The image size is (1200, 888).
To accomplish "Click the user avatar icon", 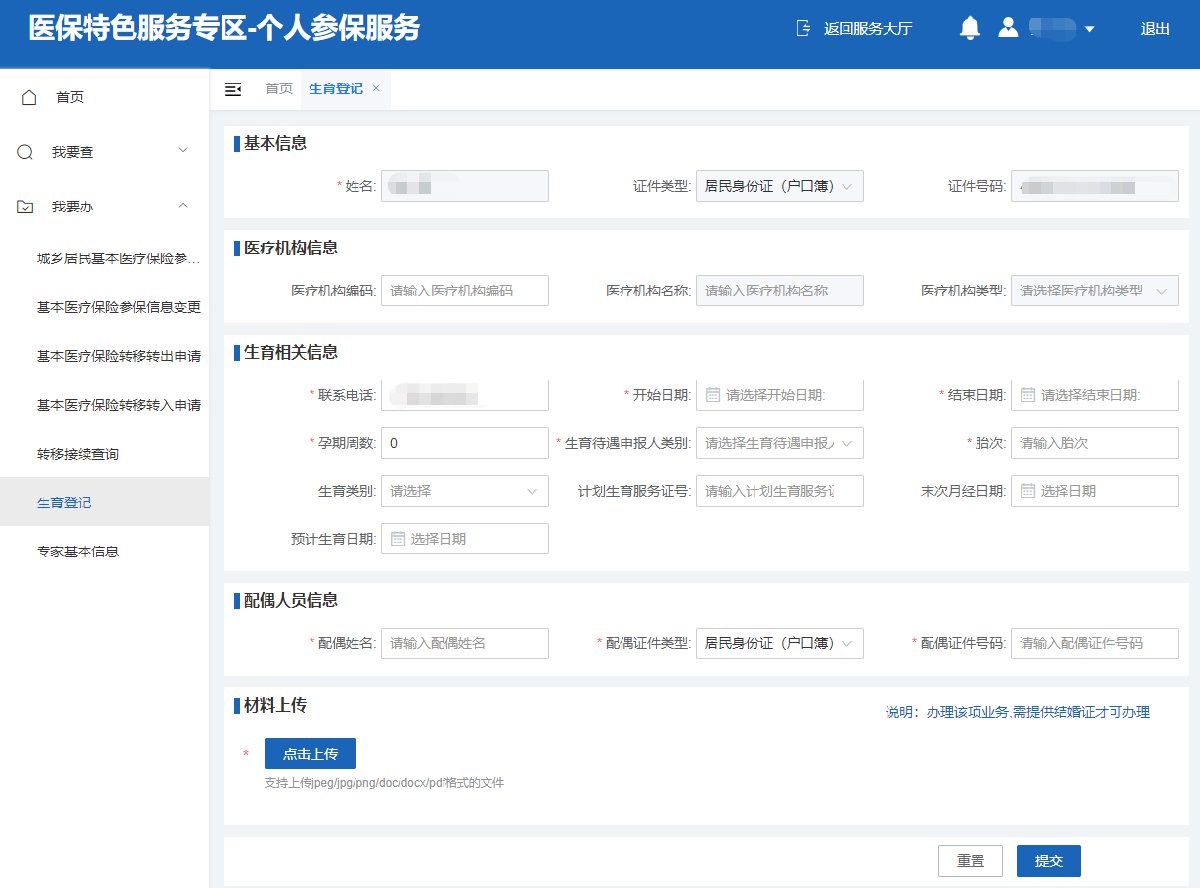I will click(1008, 28).
